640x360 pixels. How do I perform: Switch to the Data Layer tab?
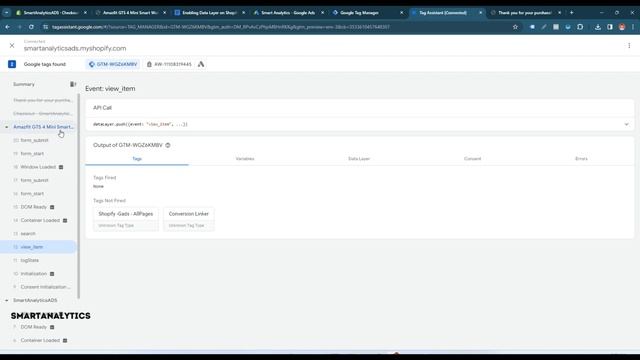359,158
